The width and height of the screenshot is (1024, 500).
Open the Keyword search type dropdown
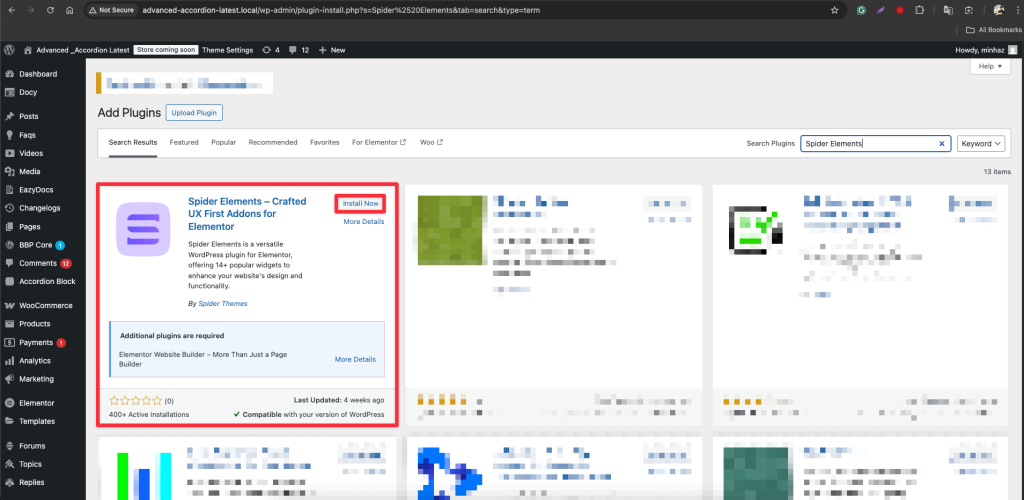[x=981, y=144]
